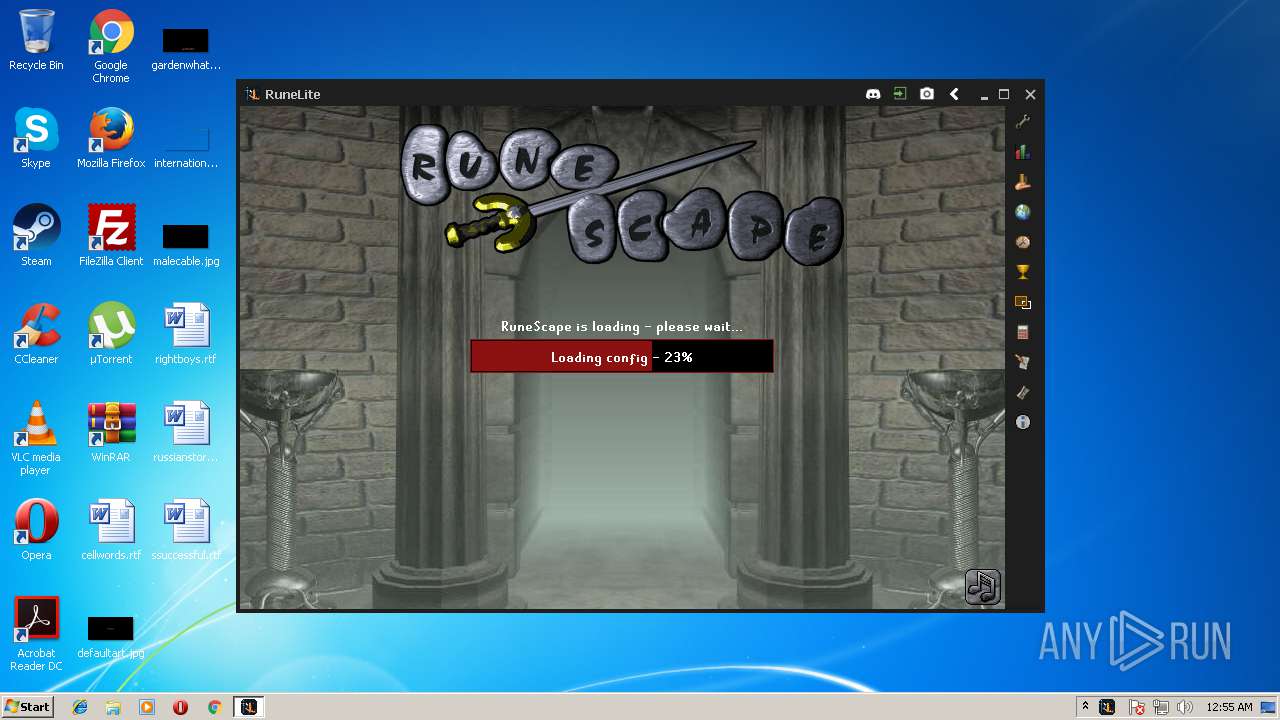Open Opera from the taskbar

pos(181,707)
